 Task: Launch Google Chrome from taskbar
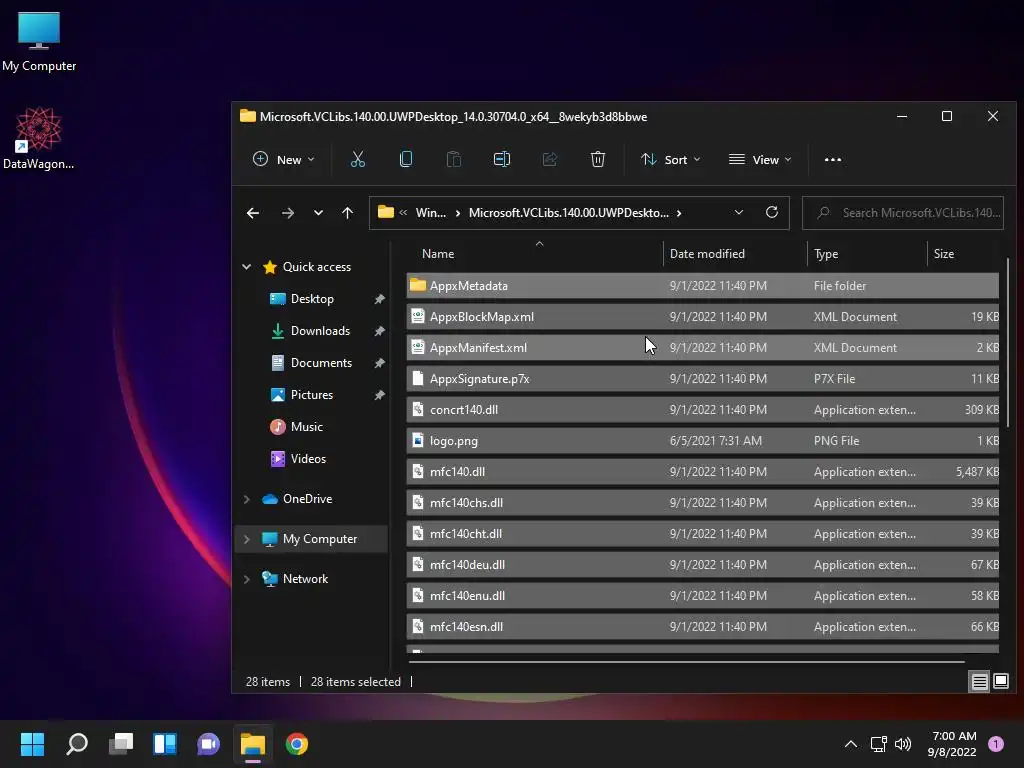[296, 744]
